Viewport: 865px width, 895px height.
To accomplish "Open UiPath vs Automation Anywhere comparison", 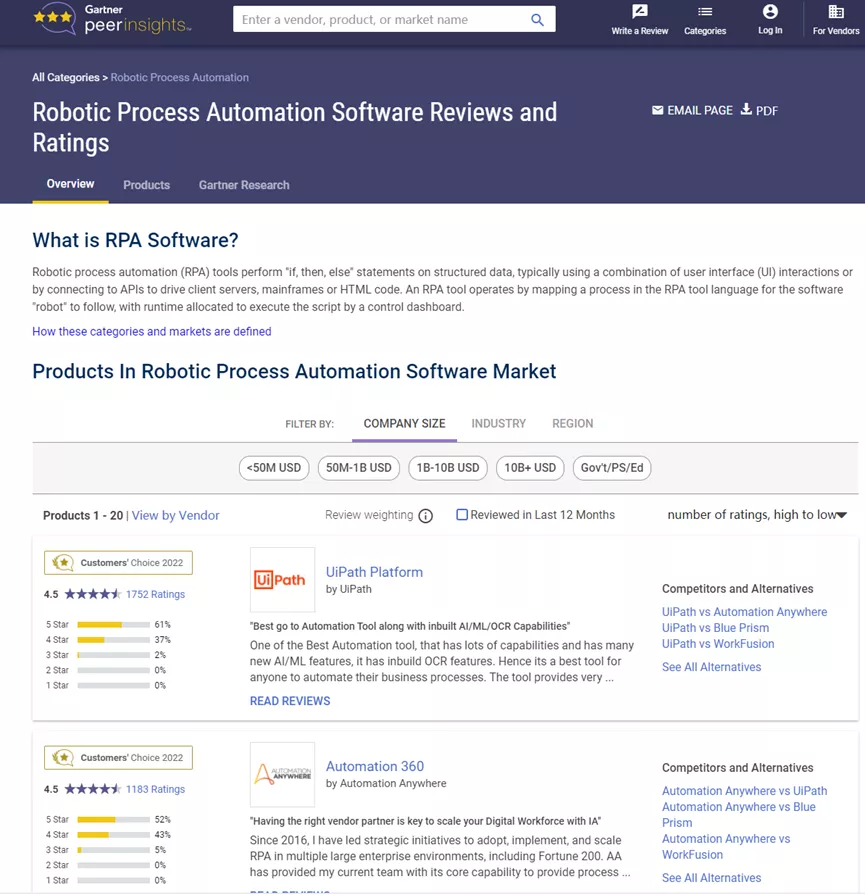I will (x=745, y=612).
